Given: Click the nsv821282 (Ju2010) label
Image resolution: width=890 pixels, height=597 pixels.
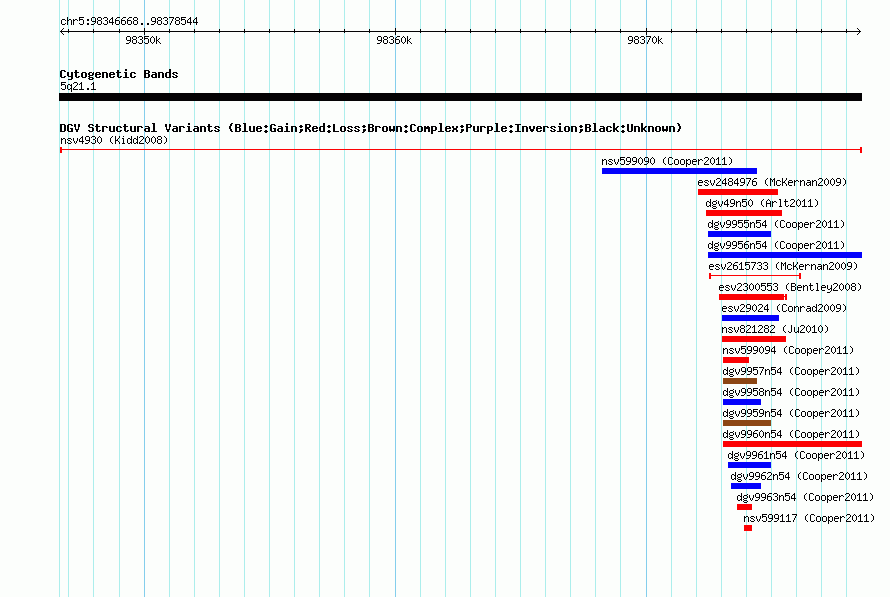Looking at the screenshot, I should click(775, 329).
